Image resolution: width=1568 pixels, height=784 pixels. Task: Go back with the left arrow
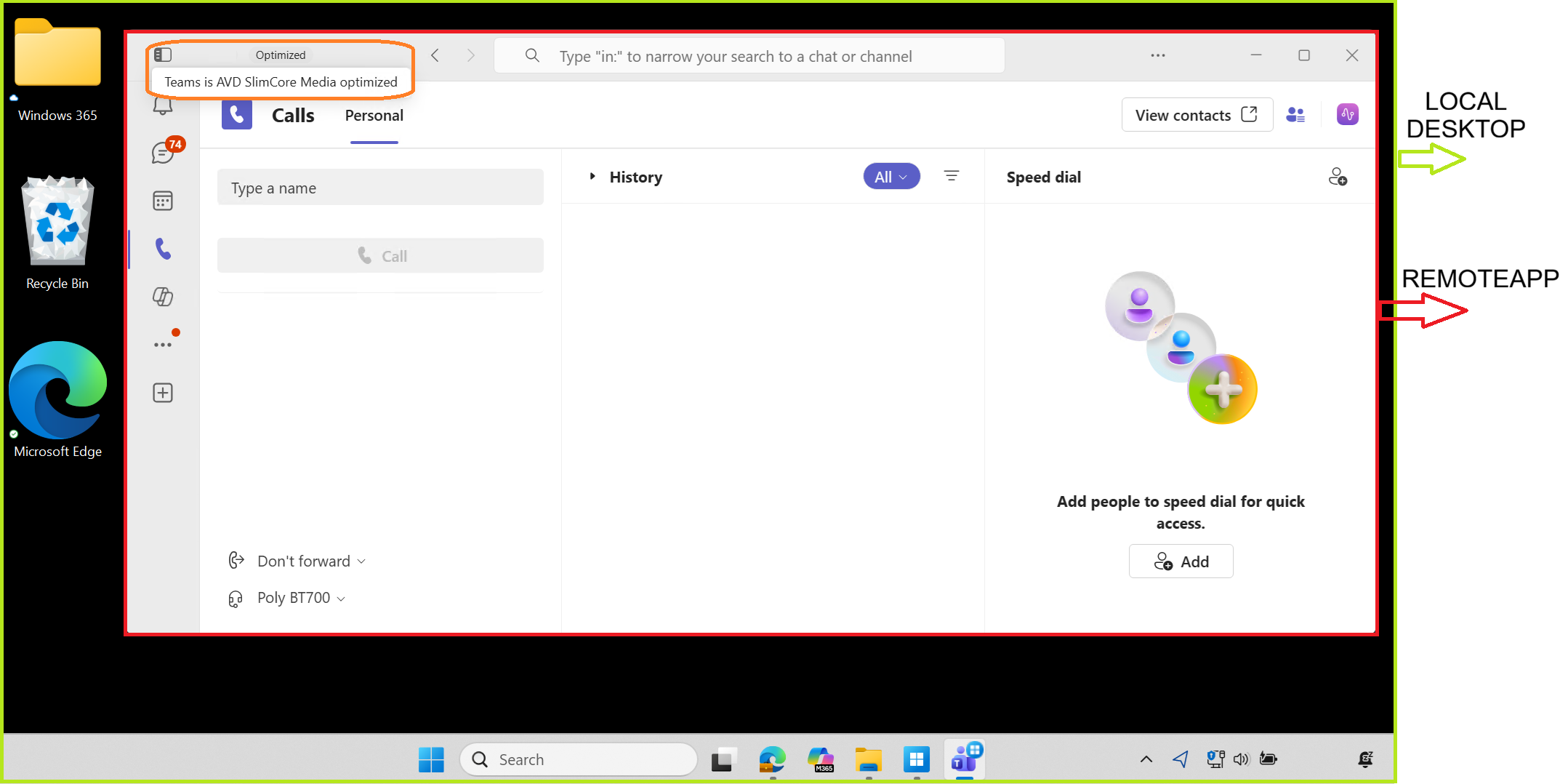click(x=435, y=55)
